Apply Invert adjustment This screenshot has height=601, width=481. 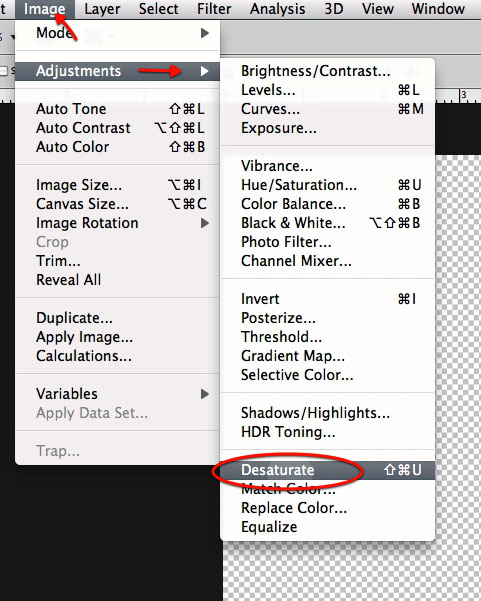coord(328,299)
